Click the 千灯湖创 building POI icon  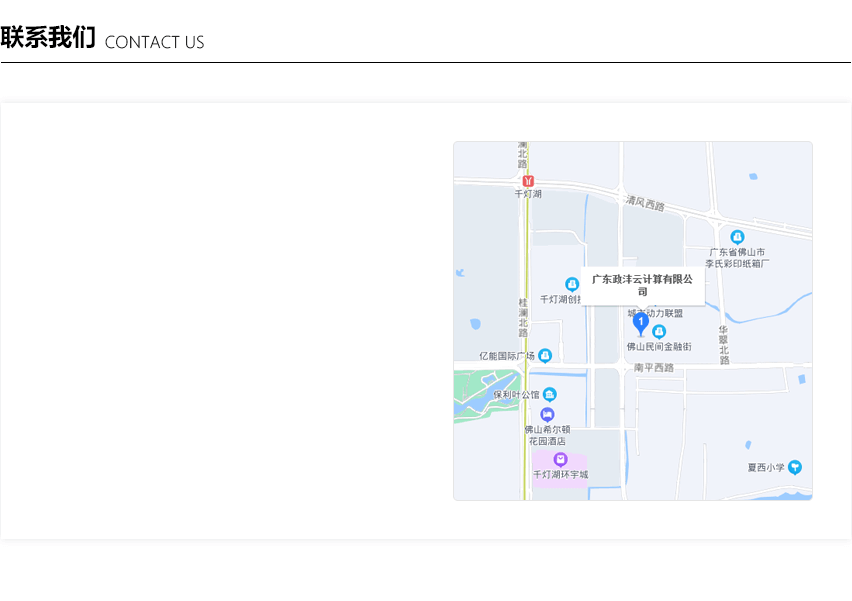572,284
